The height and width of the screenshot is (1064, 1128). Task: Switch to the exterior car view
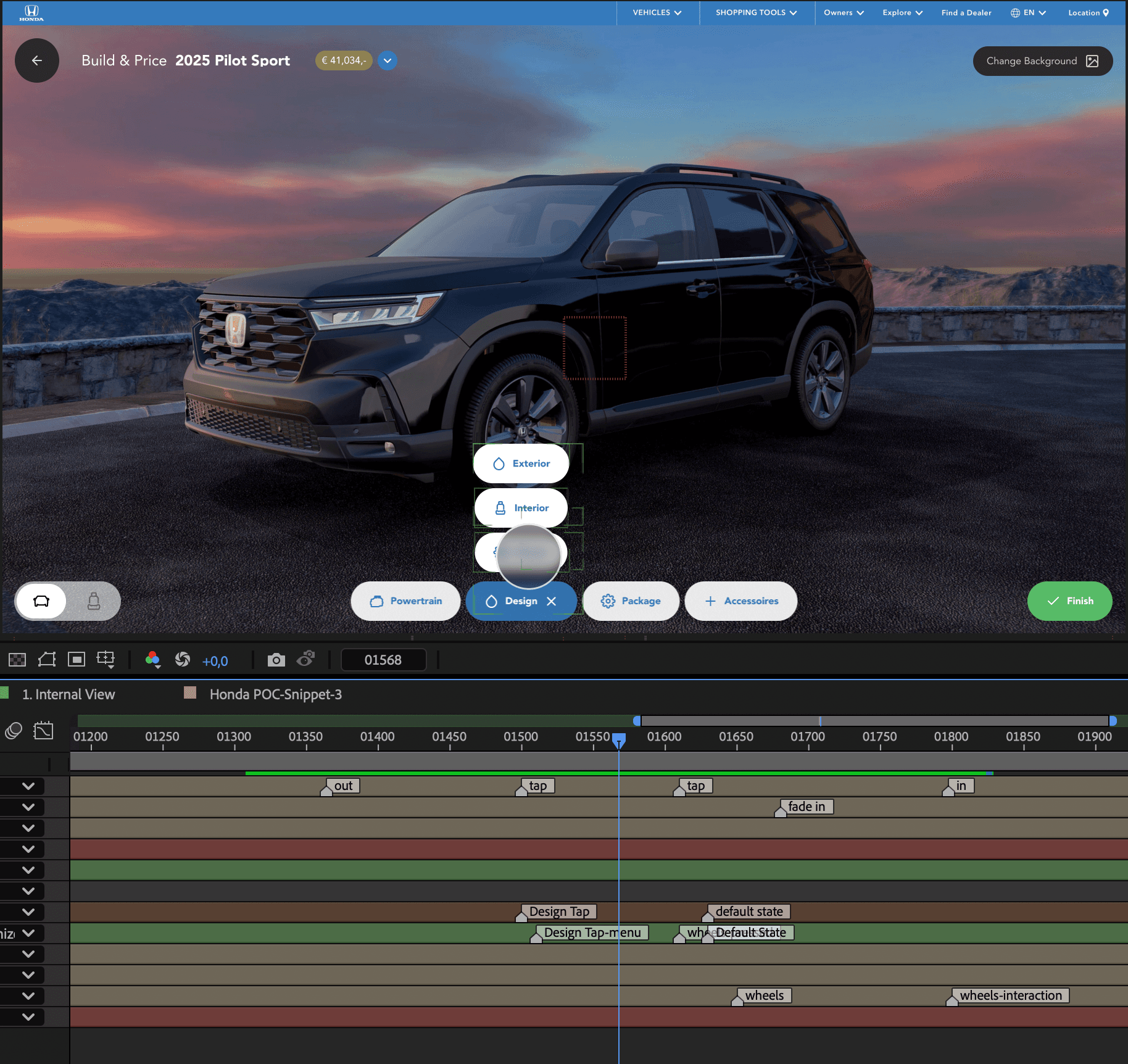[41, 601]
